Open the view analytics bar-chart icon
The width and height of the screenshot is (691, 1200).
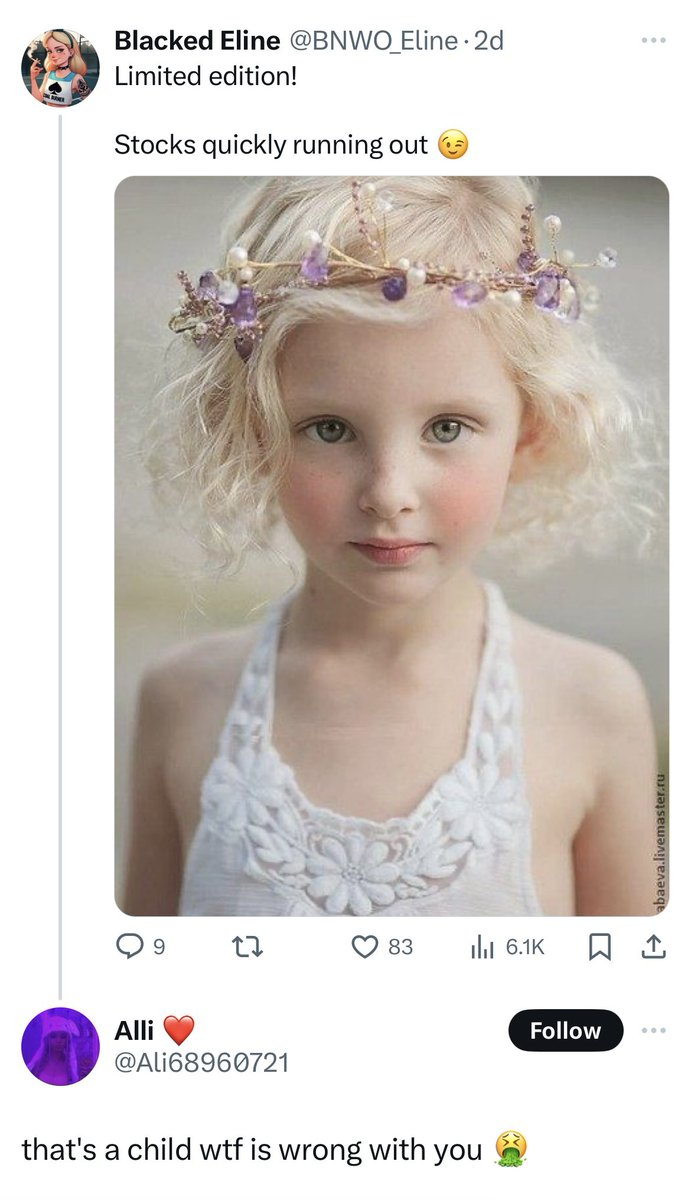pos(484,946)
